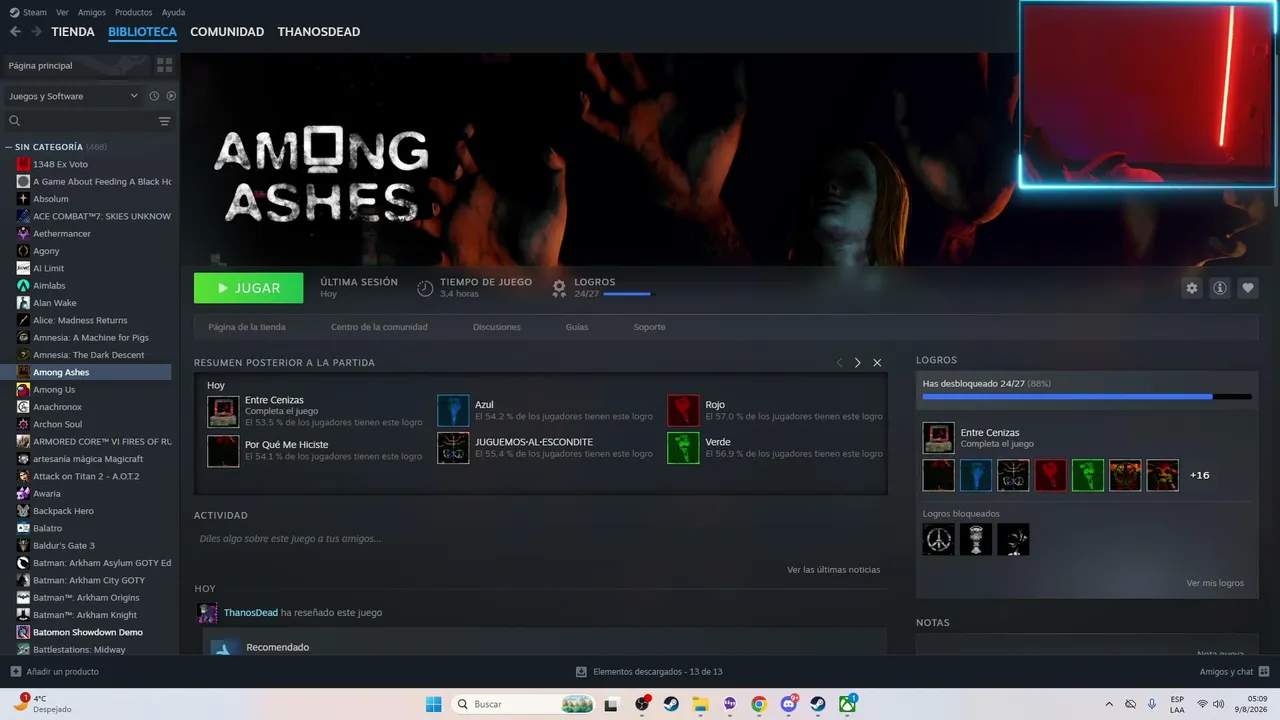Open the Soporte link
This screenshot has height=720, width=1280.
pyautogui.click(x=649, y=327)
